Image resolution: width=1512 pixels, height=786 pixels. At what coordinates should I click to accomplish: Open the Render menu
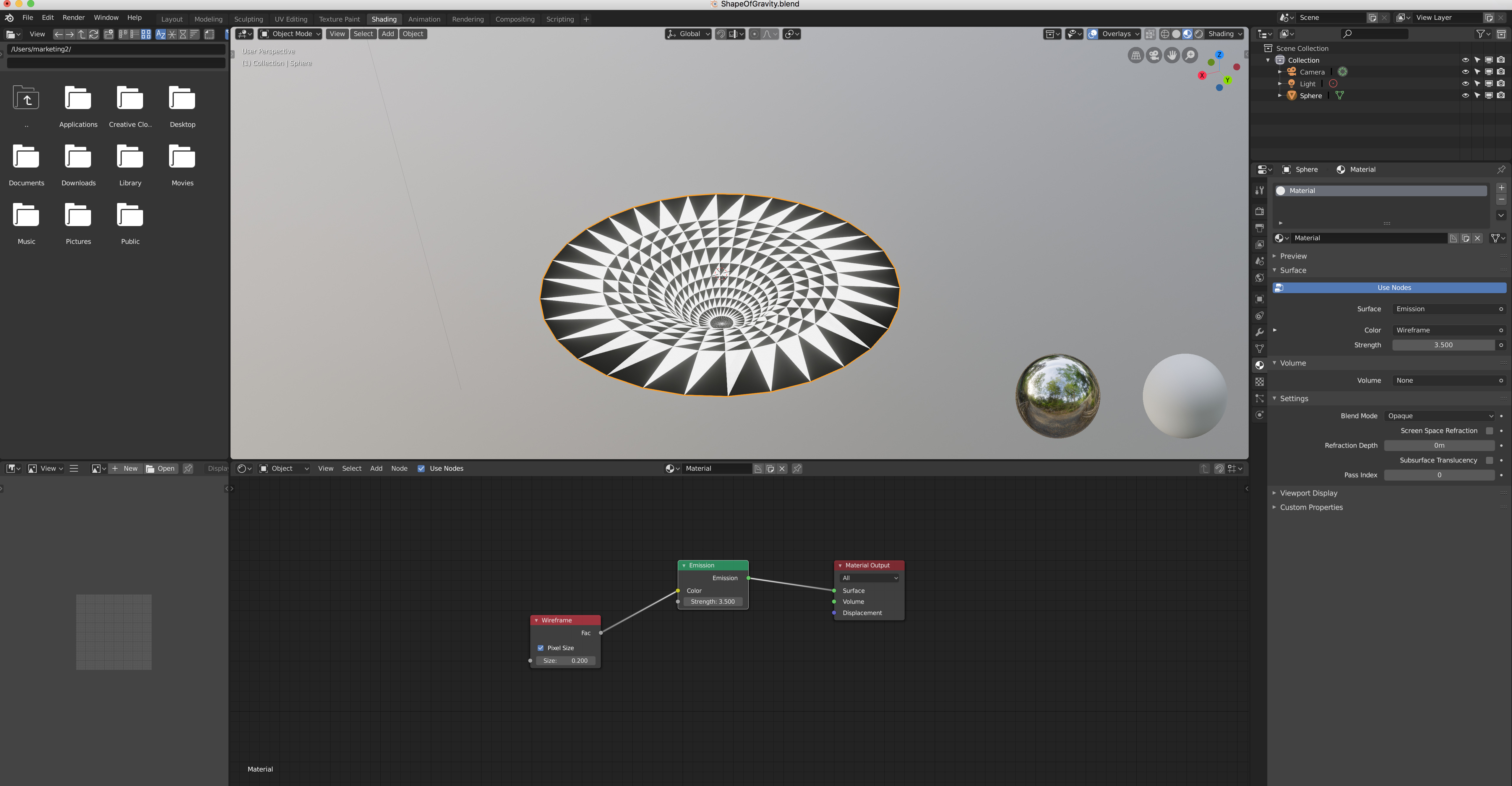[x=73, y=18]
